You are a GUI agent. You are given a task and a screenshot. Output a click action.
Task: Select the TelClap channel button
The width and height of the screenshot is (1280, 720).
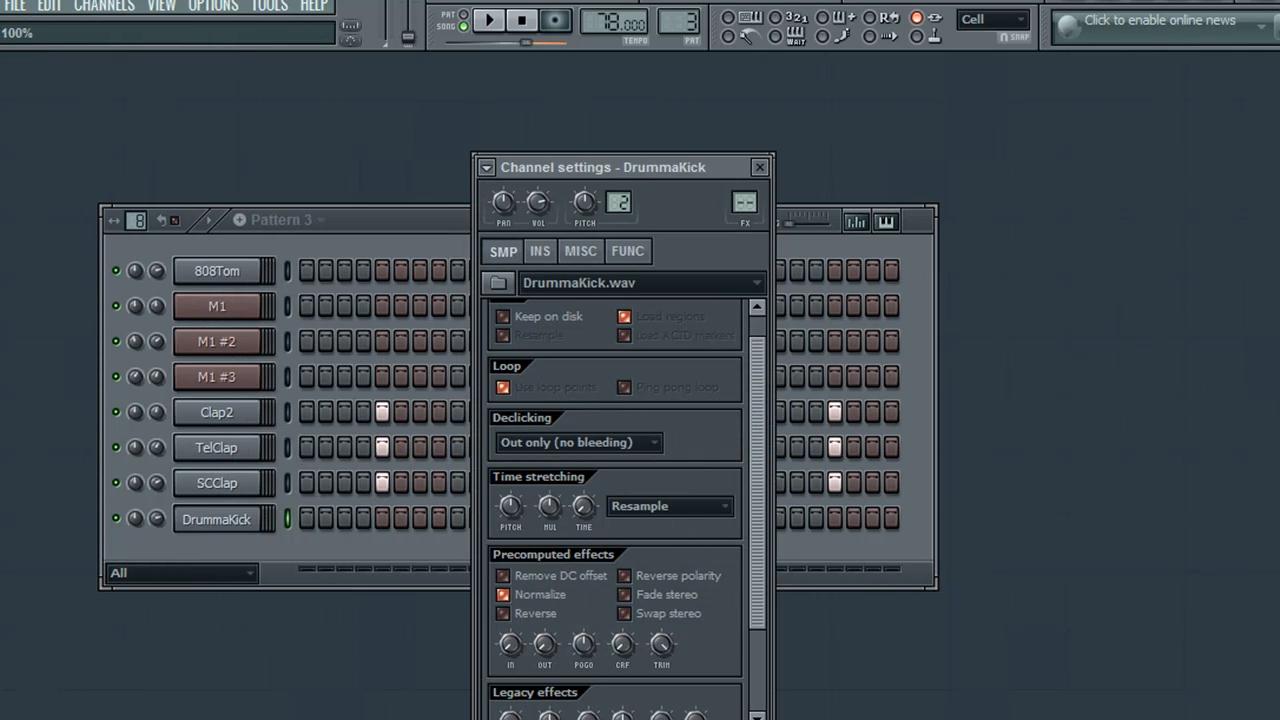click(x=217, y=448)
